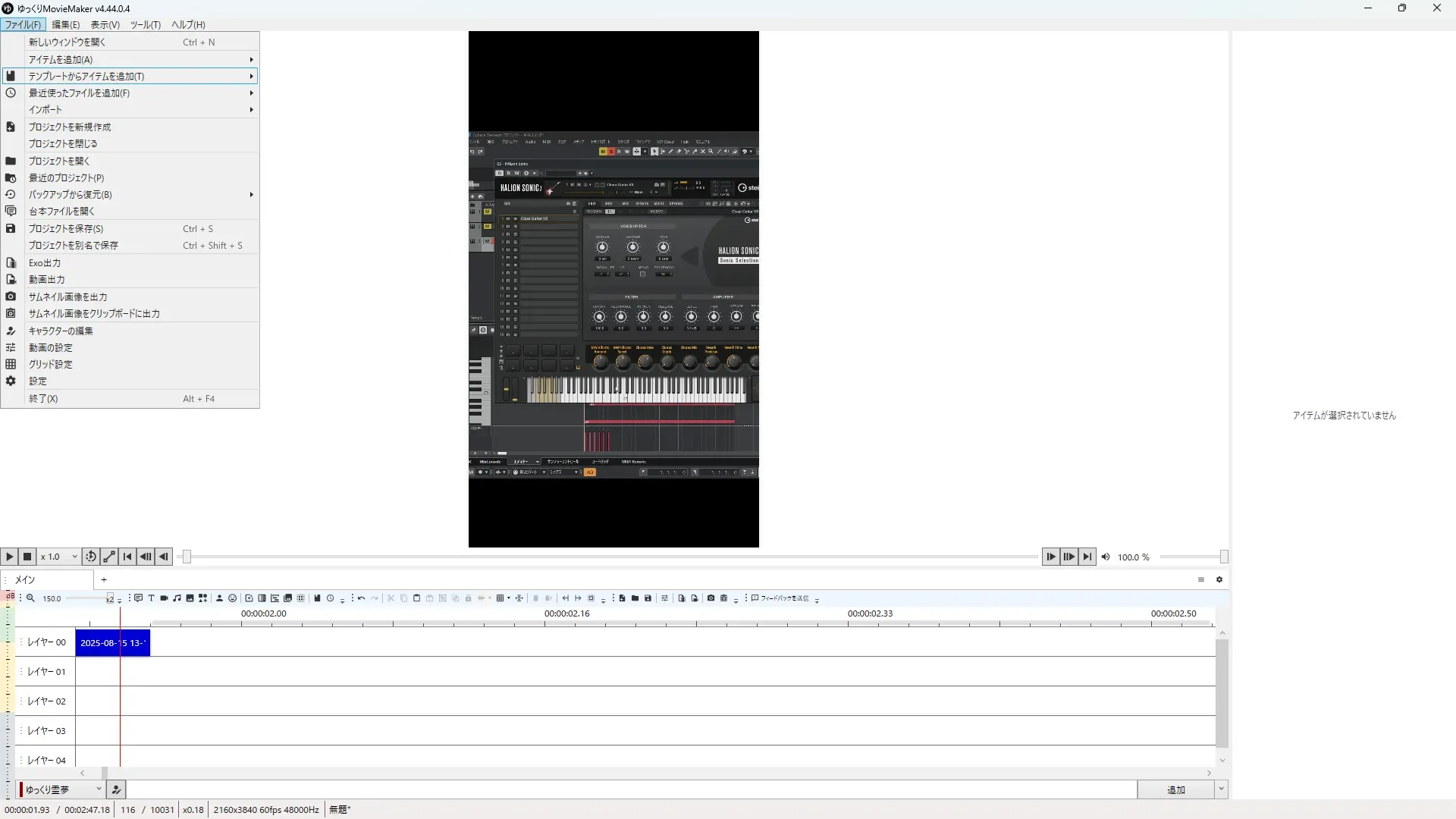This screenshot has width=1456, height=819.
Task: Expand the 追加 button dropdown arrow
Action: click(1221, 789)
